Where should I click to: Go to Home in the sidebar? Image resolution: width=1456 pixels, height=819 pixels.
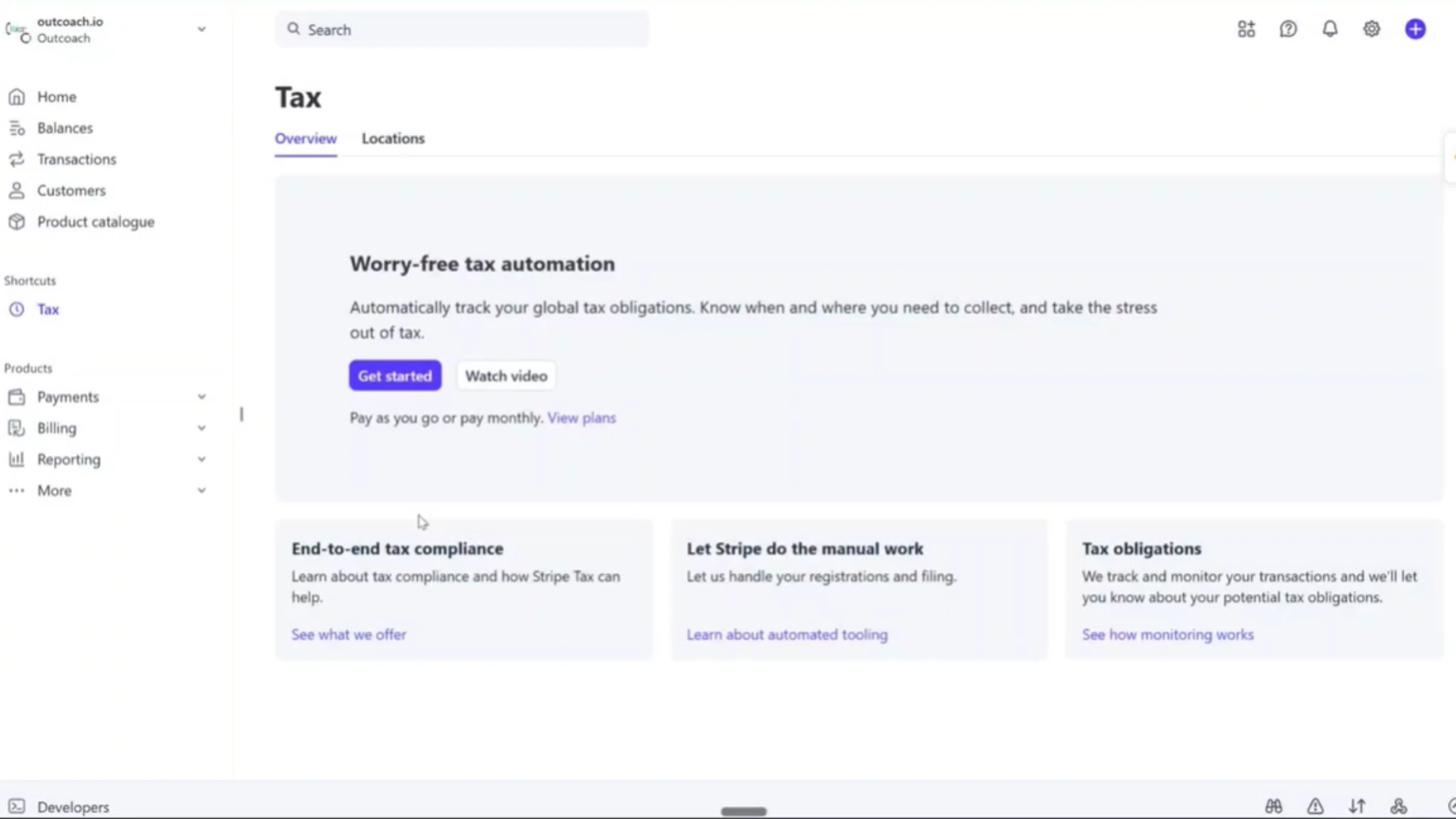(x=57, y=97)
